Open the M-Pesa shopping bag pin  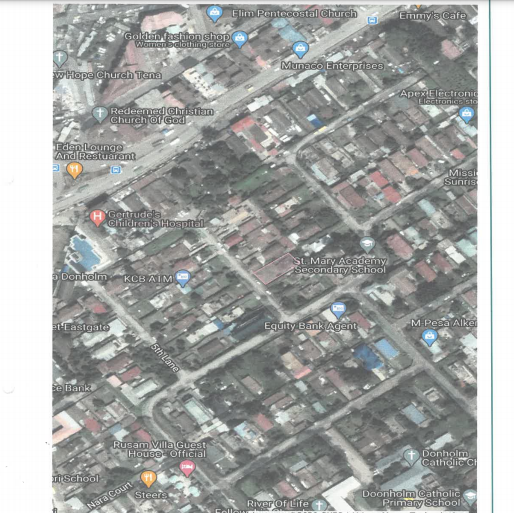tap(429, 337)
